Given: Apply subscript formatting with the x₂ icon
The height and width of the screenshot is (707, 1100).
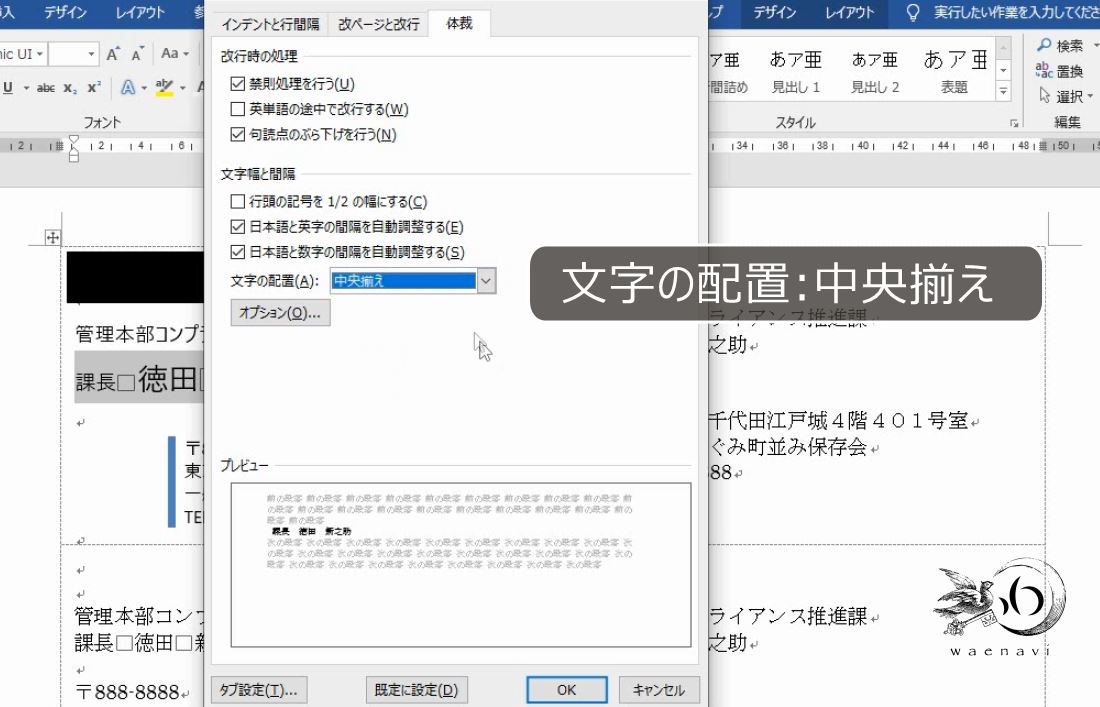Looking at the screenshot, I should point(69,88).
